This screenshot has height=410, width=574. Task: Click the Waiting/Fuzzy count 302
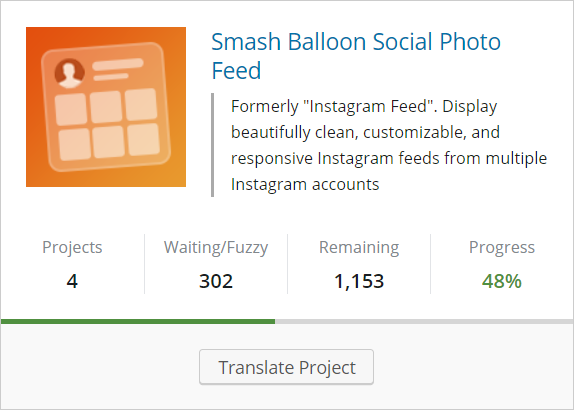click(x=216, y=281)
